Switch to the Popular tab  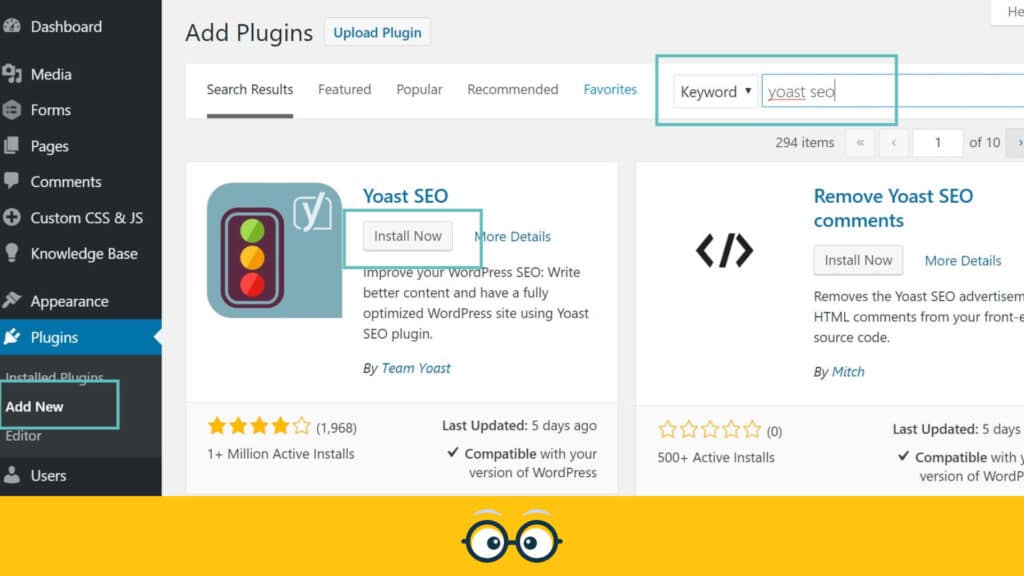[x=419, y=89]
